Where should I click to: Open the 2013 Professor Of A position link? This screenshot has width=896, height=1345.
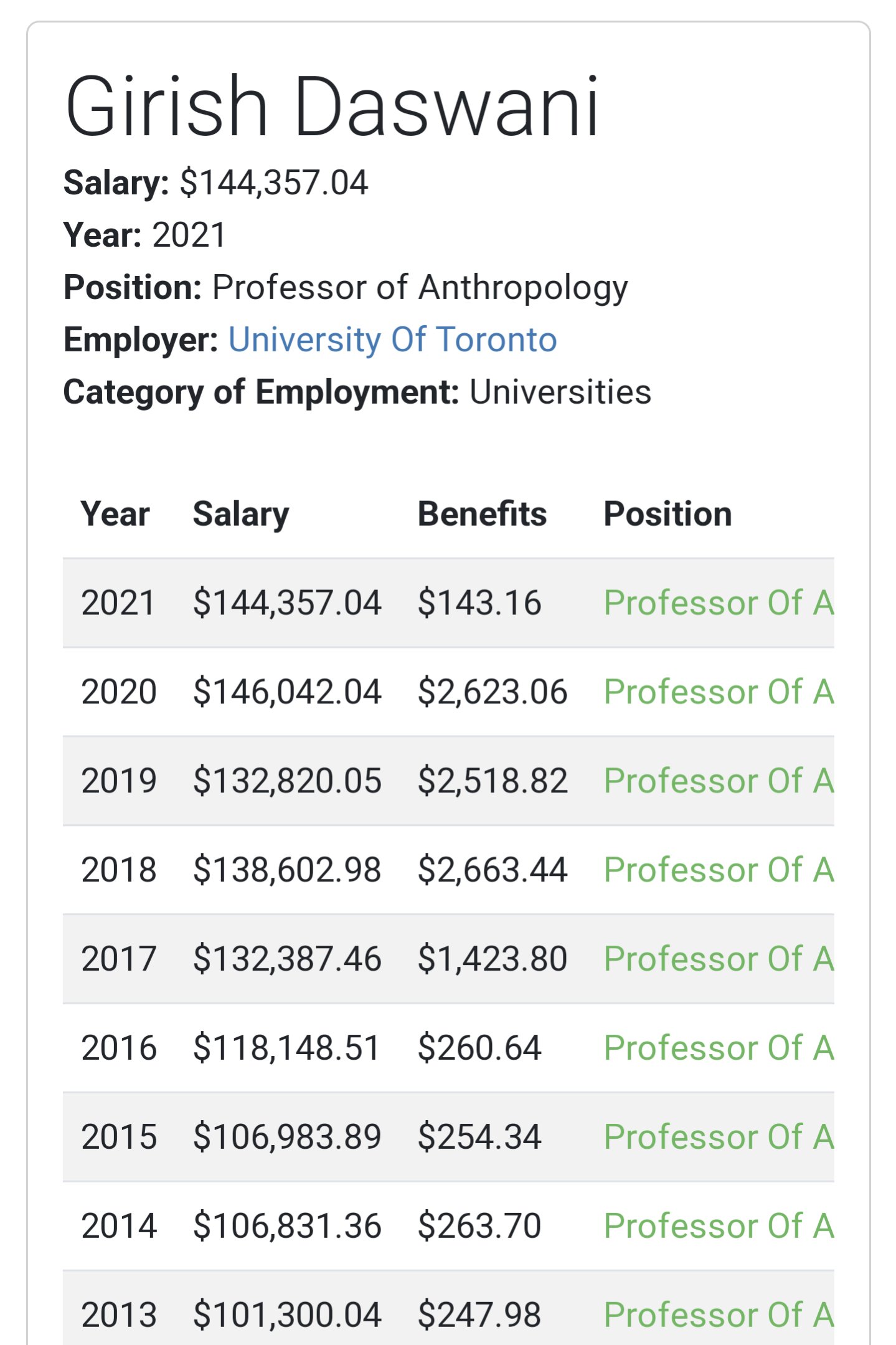(719, 1315)
